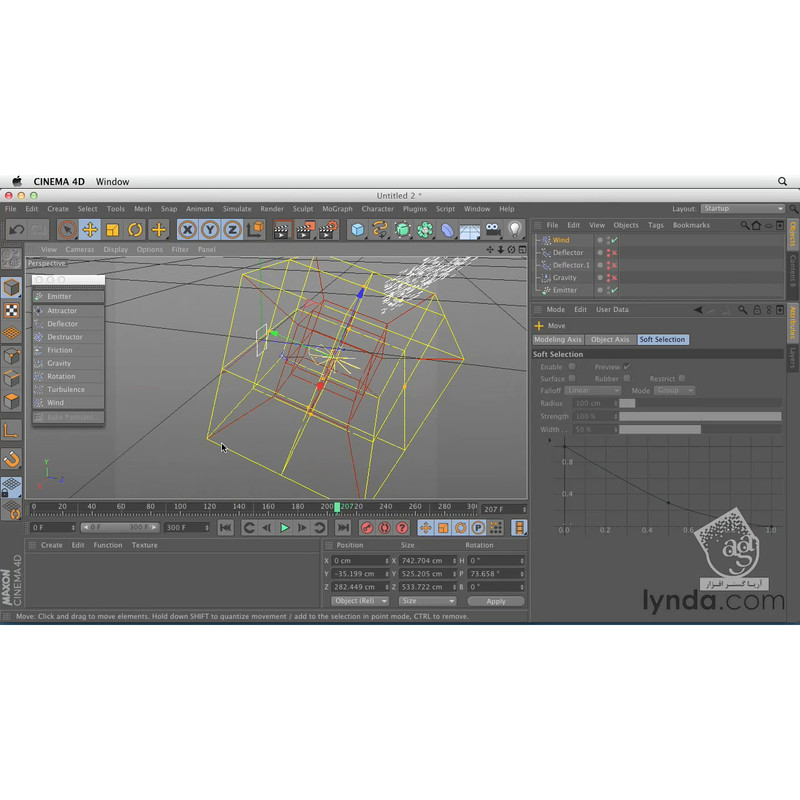Choose Turbulence in the particle palette
Screen dimensions: 800x800
(x=68, y=389)
